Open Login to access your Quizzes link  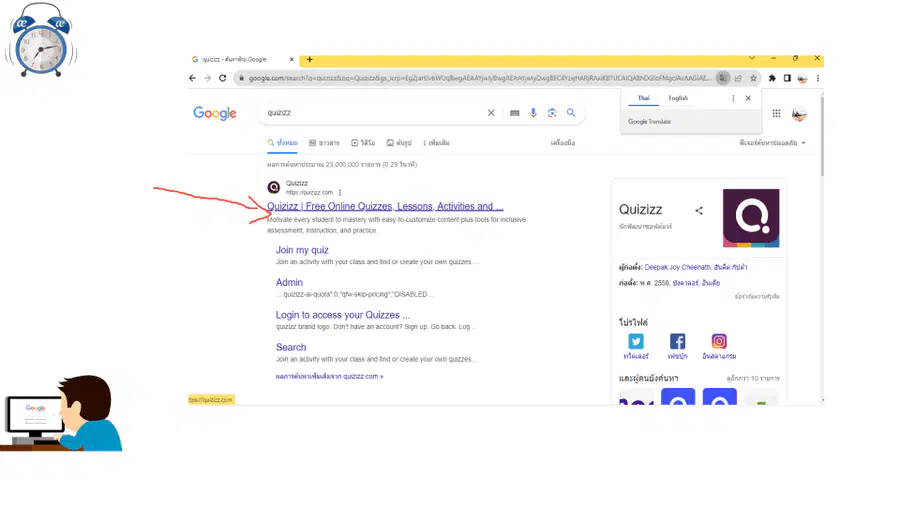(x=343, y=315)
